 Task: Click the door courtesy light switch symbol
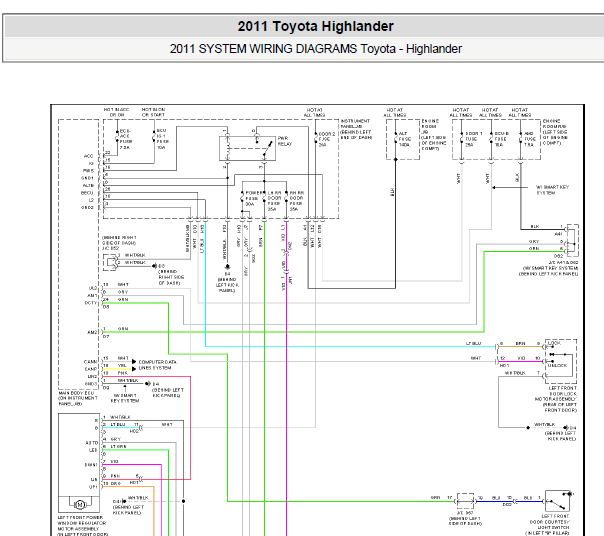558,501
